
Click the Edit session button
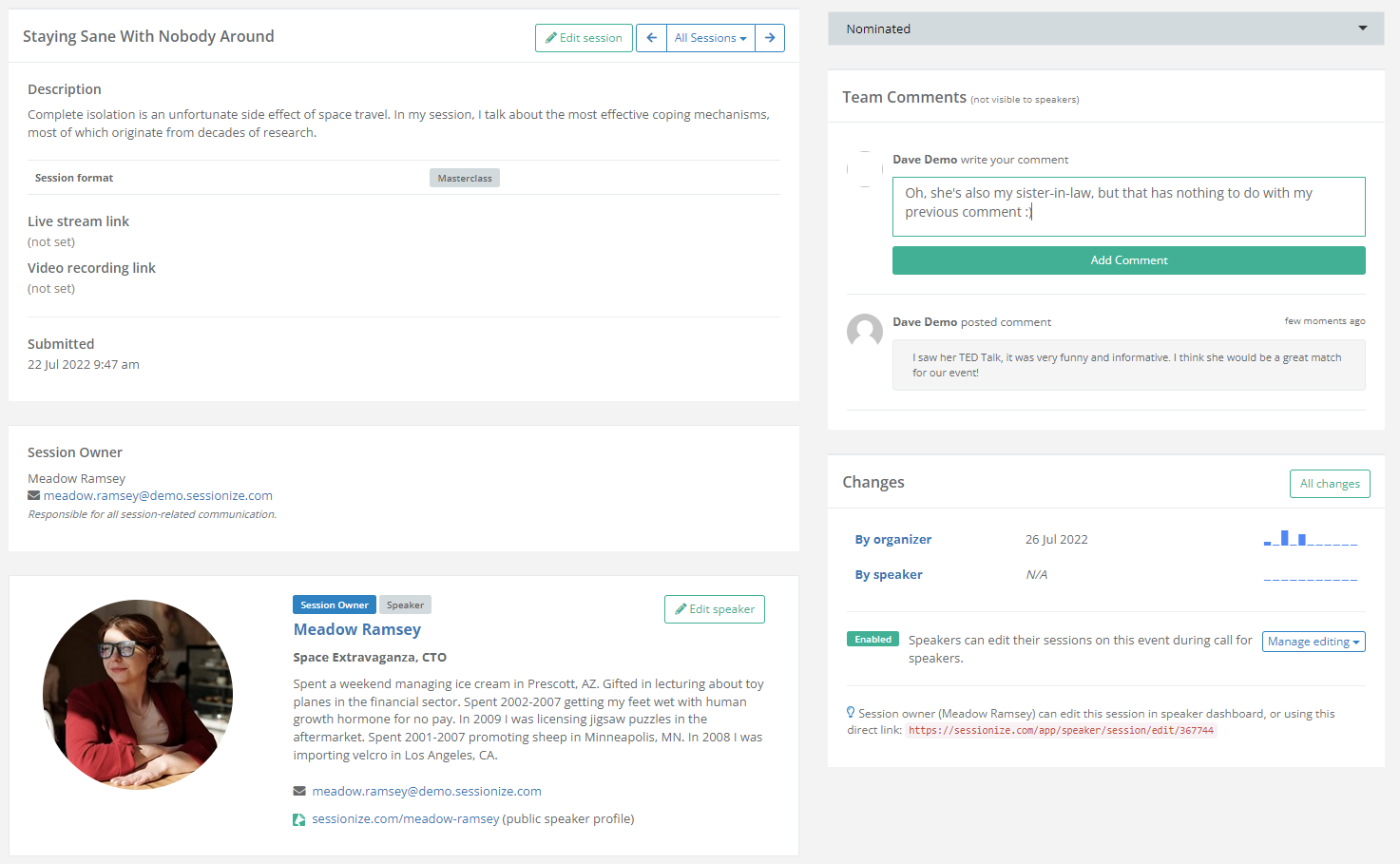point(584,38)
